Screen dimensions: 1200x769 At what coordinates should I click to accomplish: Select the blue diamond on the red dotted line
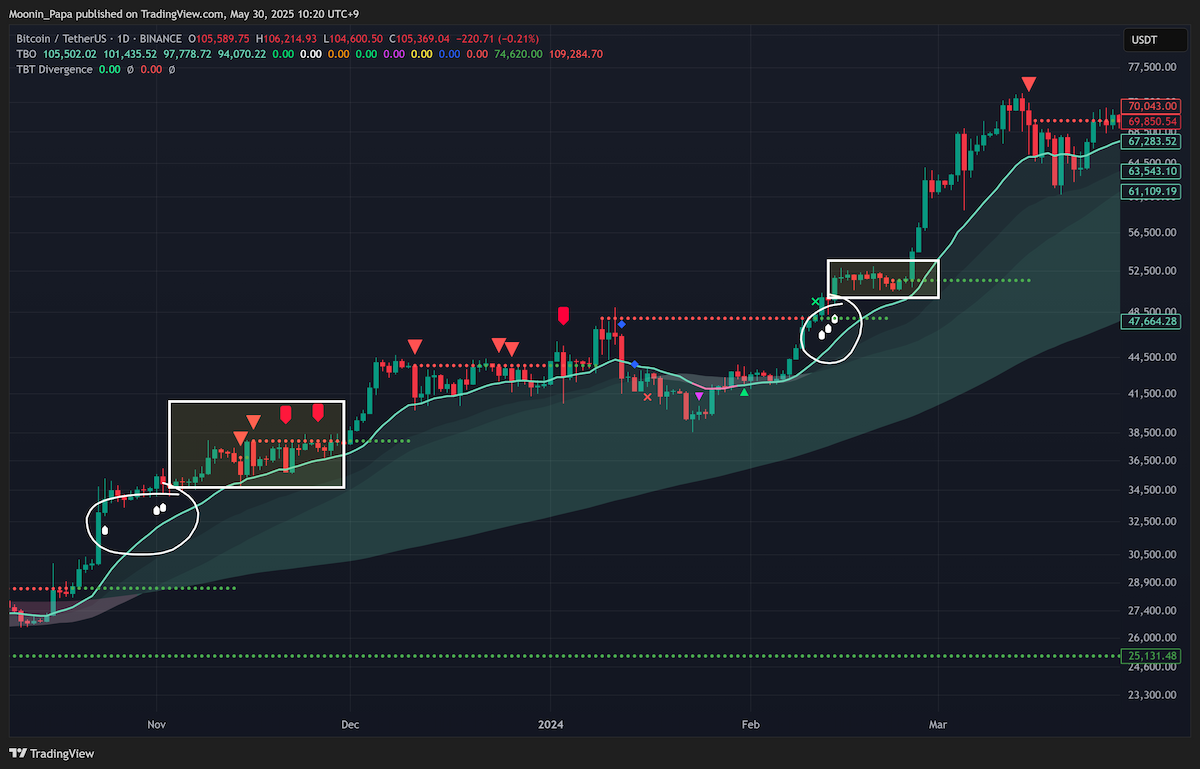coord(621,324)
